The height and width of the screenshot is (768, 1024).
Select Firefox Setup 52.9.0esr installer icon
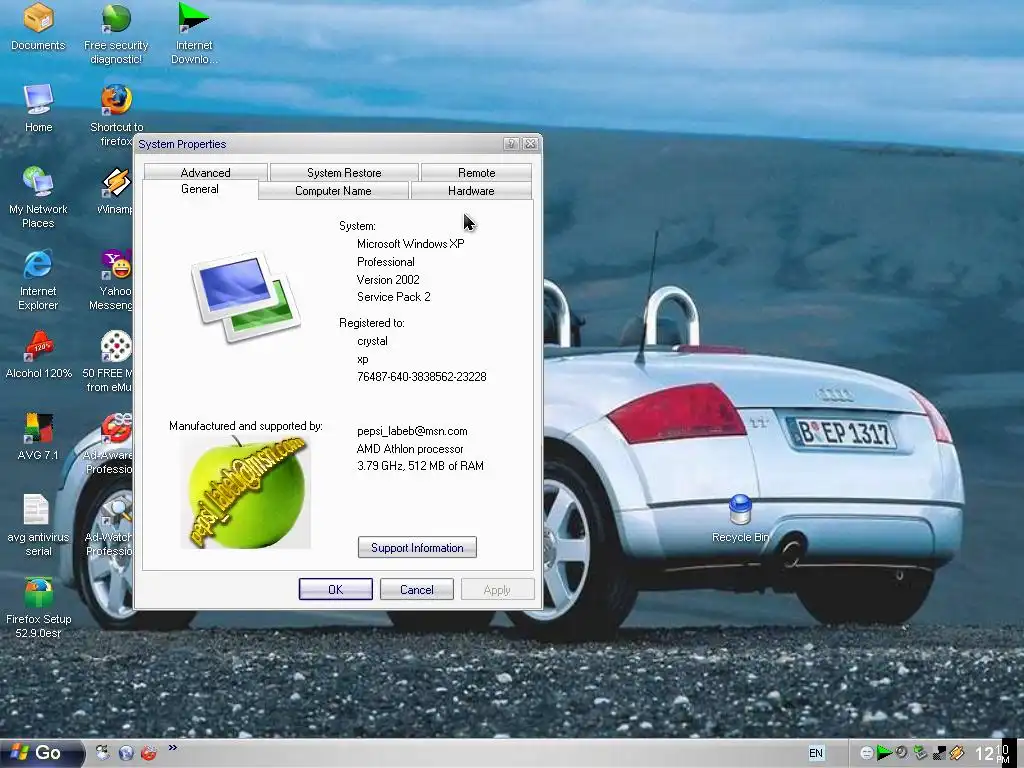38,607
